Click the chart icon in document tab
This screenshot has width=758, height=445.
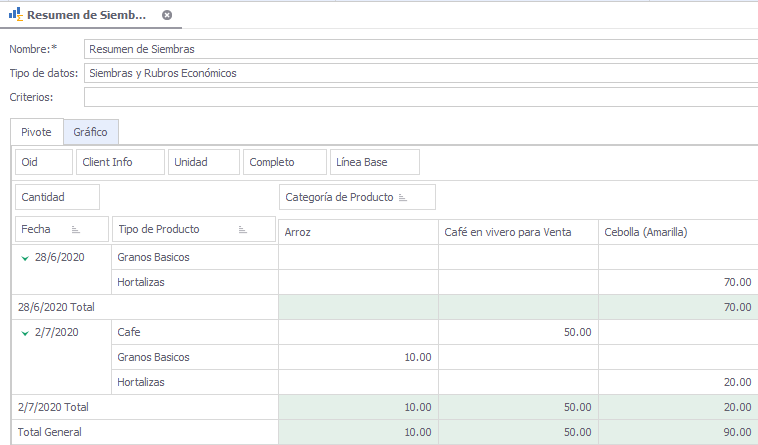click(x=15, y=15)
